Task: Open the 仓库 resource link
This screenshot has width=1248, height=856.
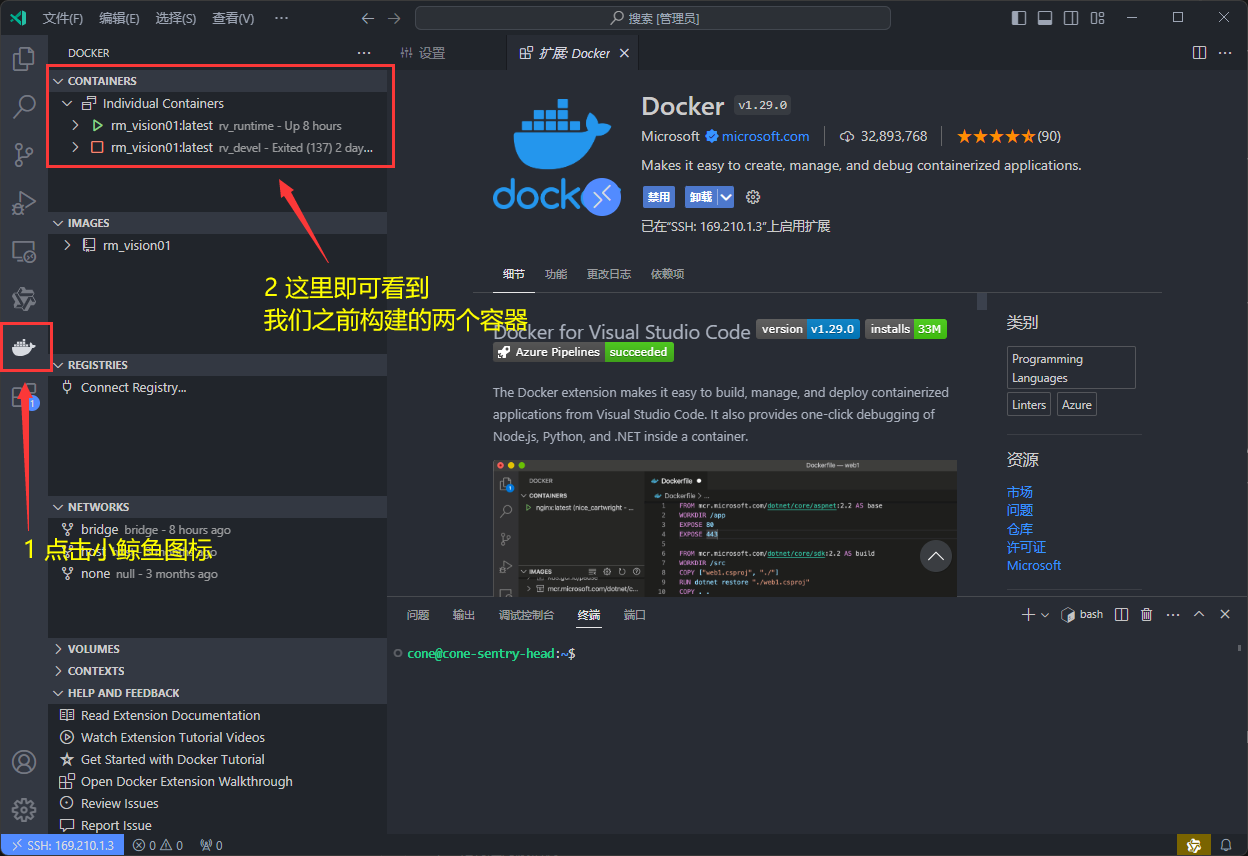Action: [1020, 529]
